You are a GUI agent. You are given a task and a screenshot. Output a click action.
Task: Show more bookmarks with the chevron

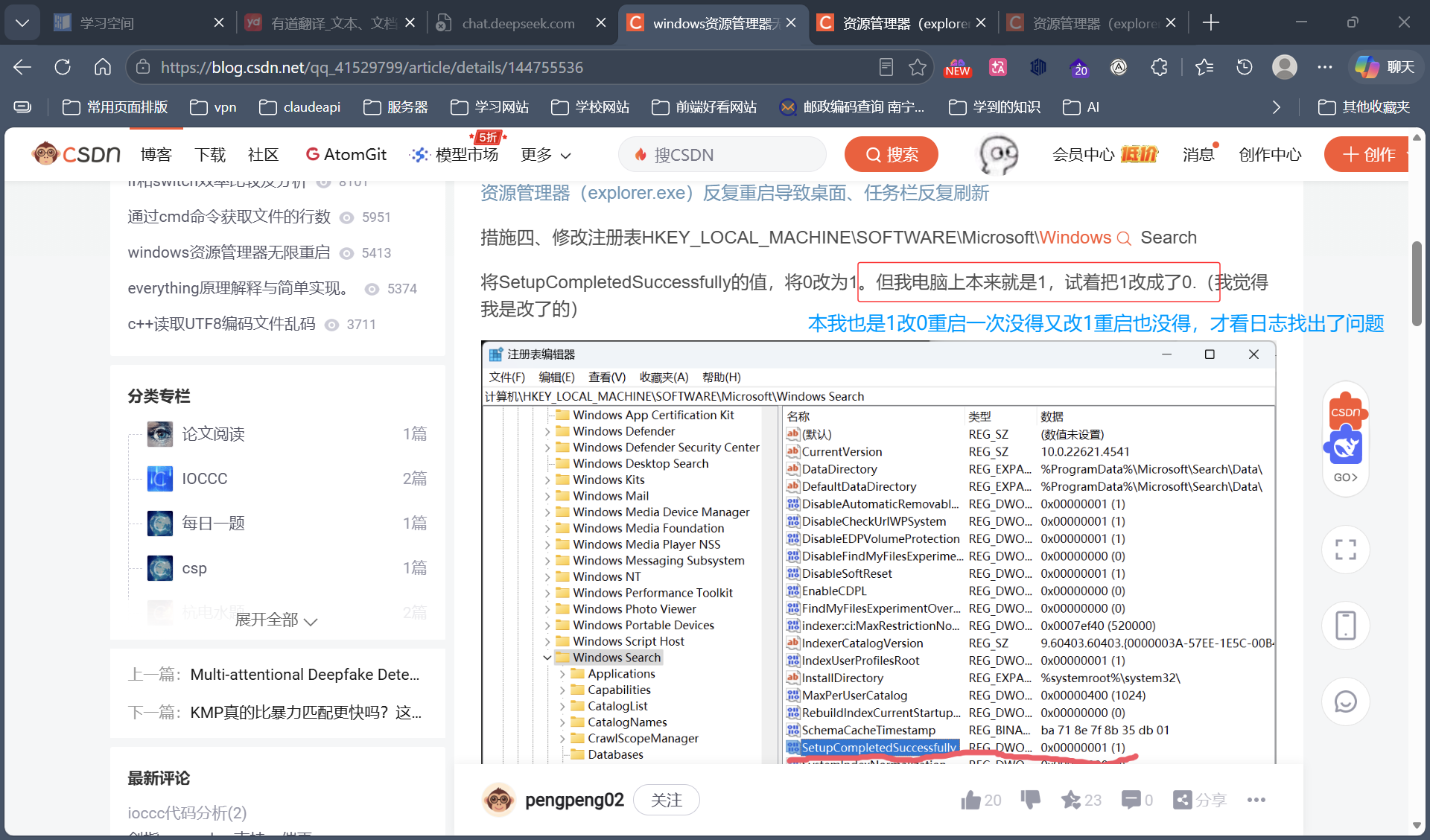point(1277,107)
